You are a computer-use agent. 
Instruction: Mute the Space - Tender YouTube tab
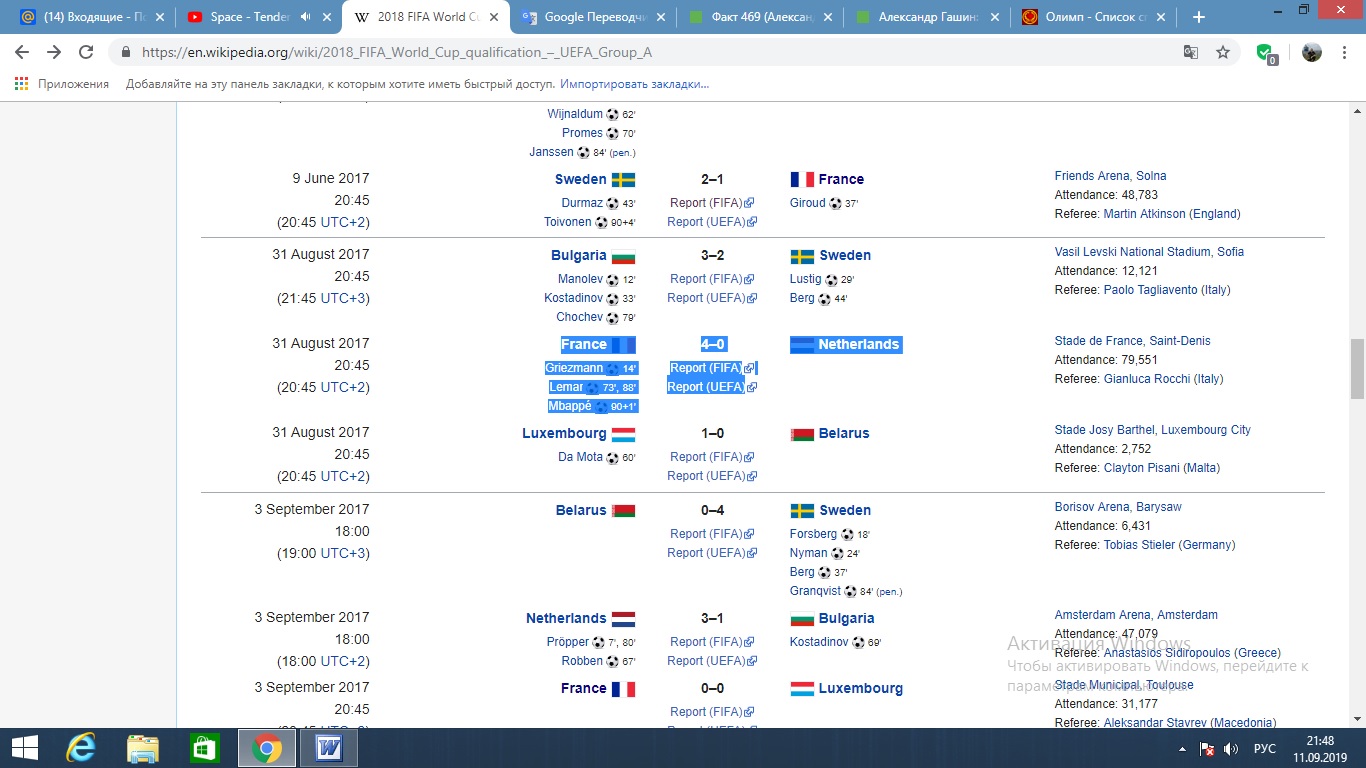pos(304,17)
